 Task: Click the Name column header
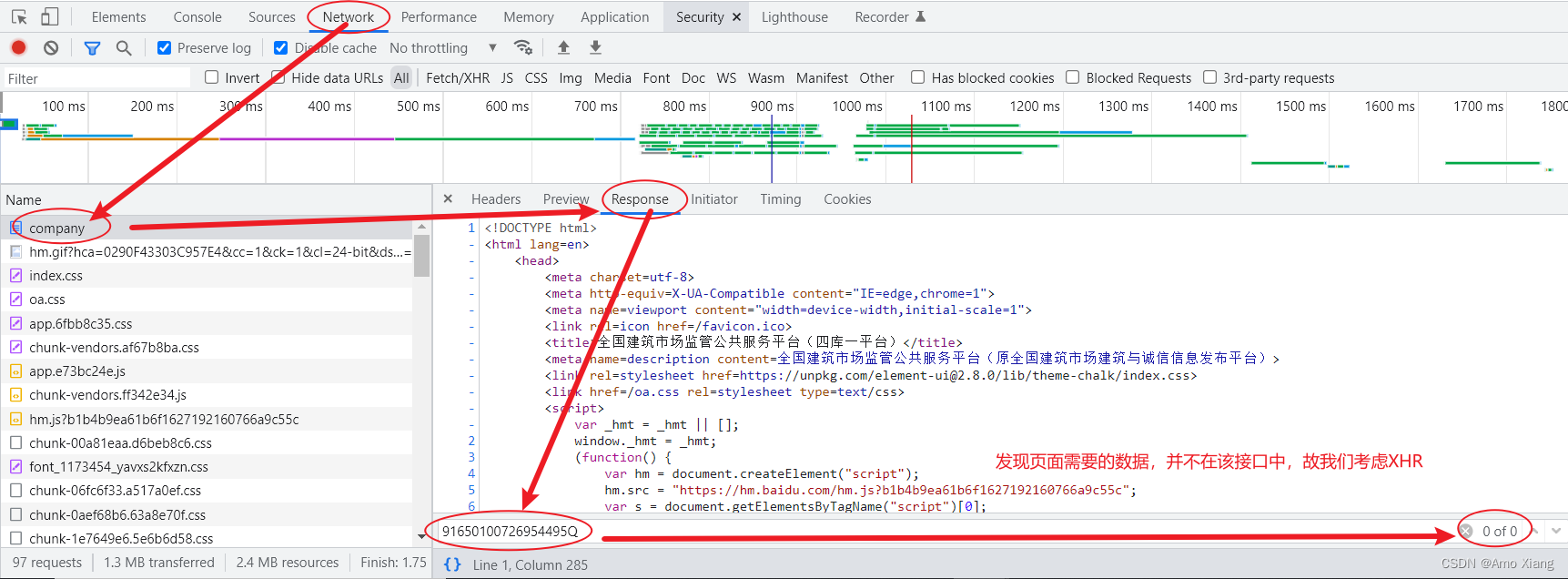click(216, 199)
